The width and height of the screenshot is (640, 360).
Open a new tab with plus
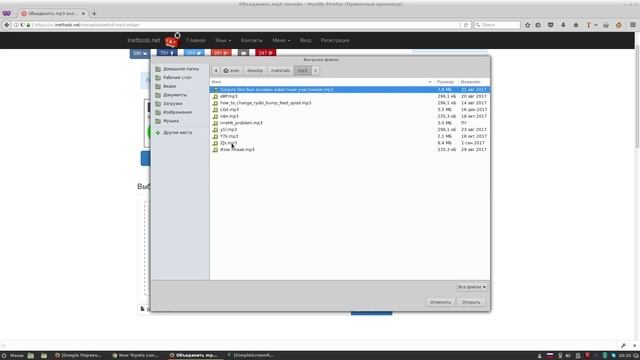(x=94, y=13)
